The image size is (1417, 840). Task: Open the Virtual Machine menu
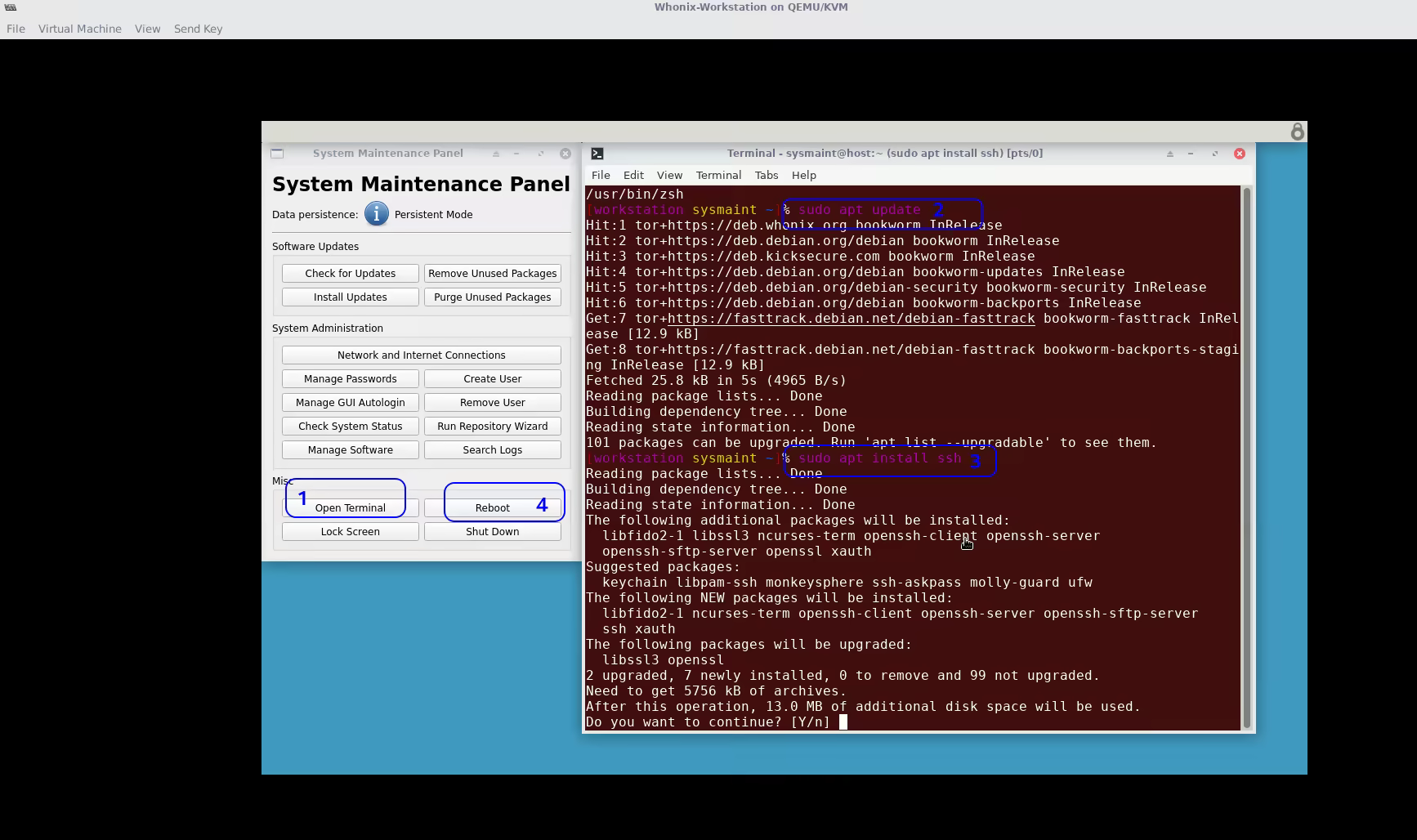click(x=79, y=29)
